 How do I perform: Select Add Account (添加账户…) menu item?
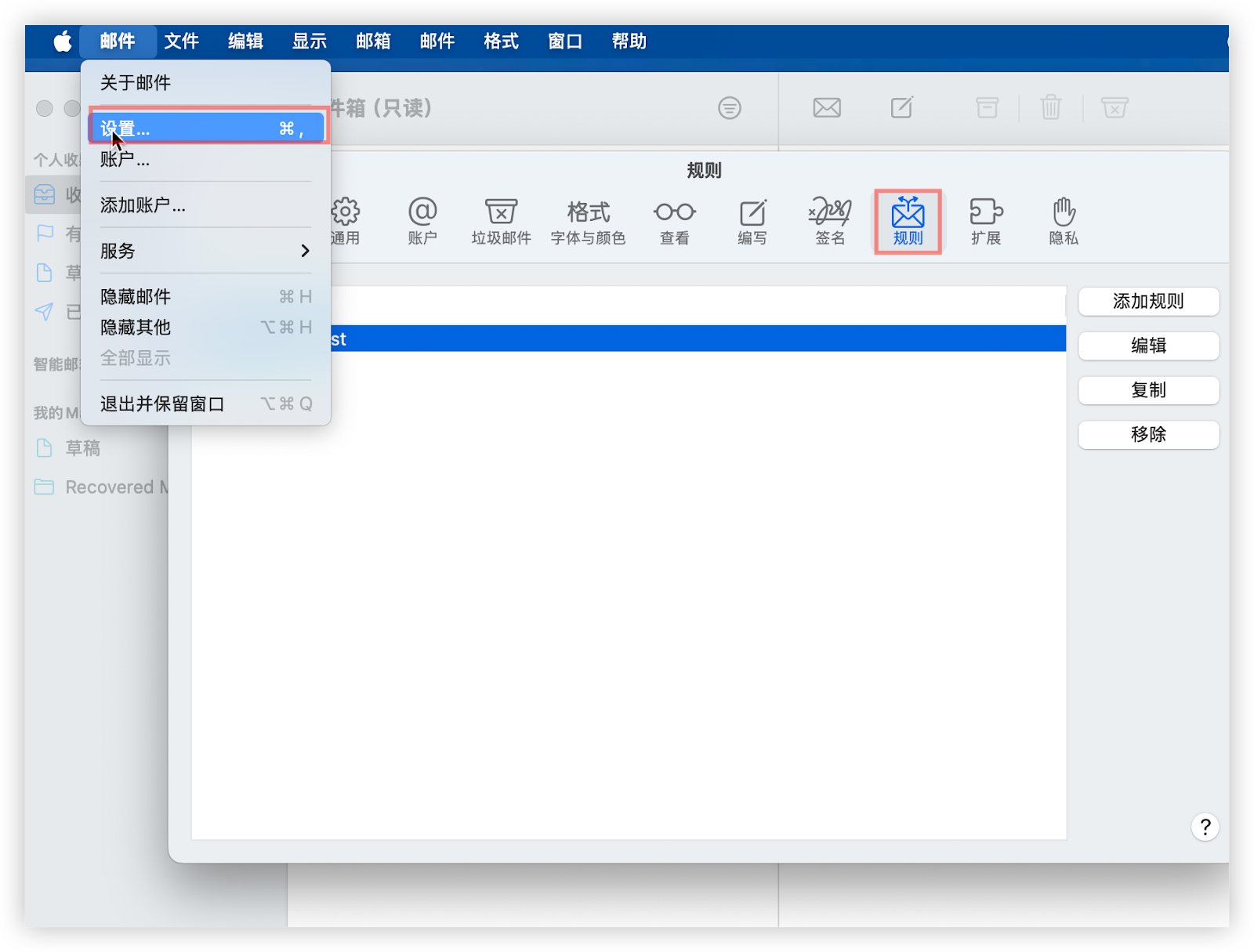point(143,205)
